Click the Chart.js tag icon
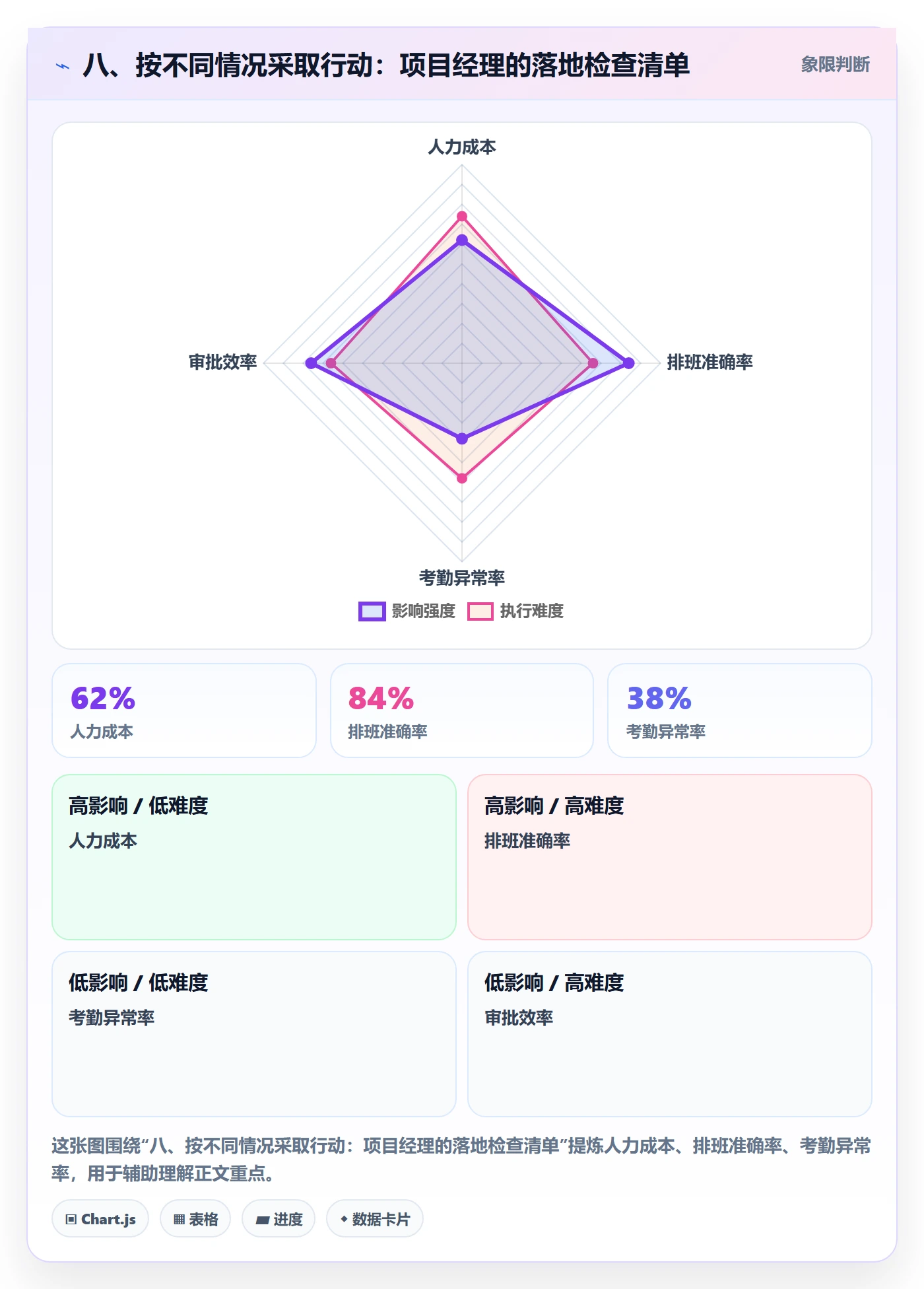924x1289 pixels. [71, 1219]
